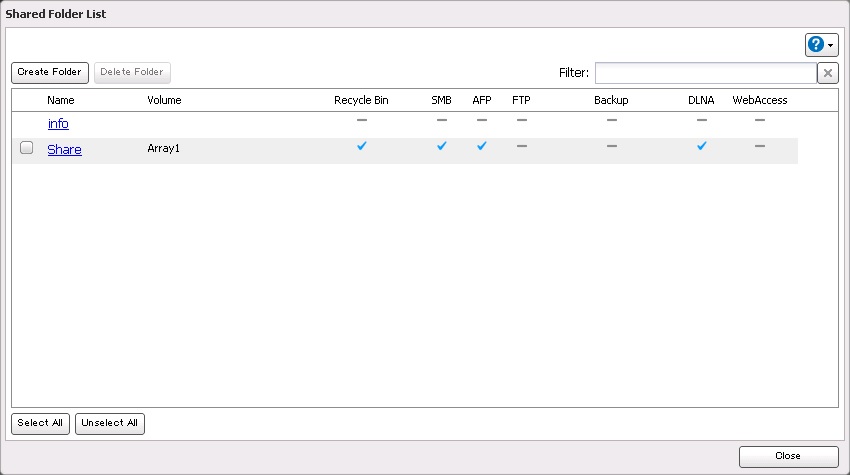Sort by the Name column header

coord(61,100)
